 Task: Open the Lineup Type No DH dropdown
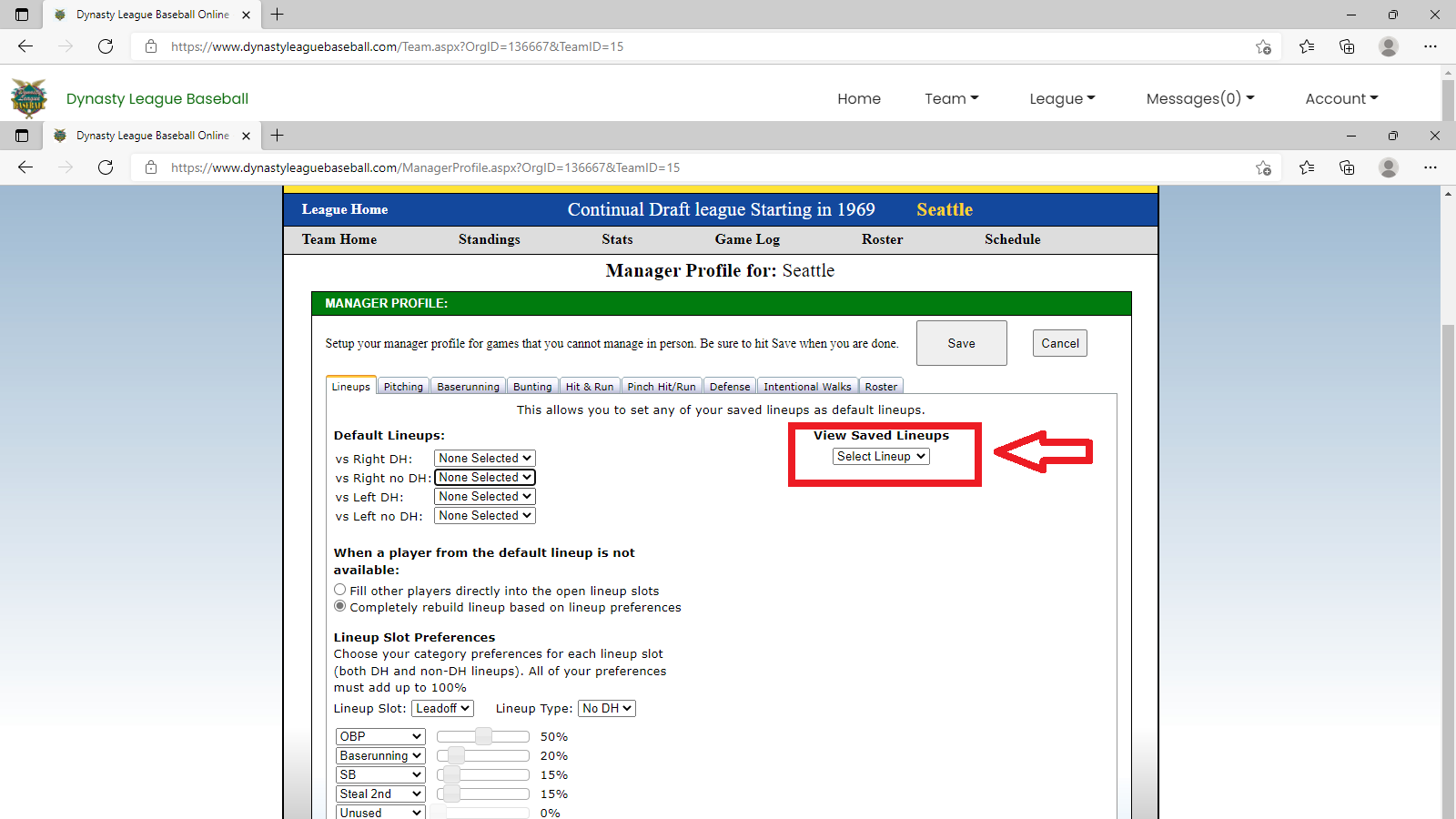tap(606, 708)
